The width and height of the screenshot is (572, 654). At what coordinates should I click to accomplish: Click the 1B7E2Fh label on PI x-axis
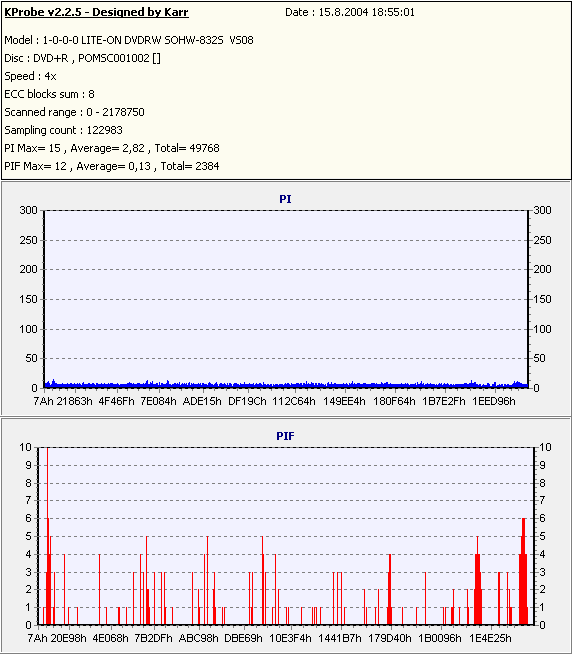pyautogui.click(x=444, y=401)
